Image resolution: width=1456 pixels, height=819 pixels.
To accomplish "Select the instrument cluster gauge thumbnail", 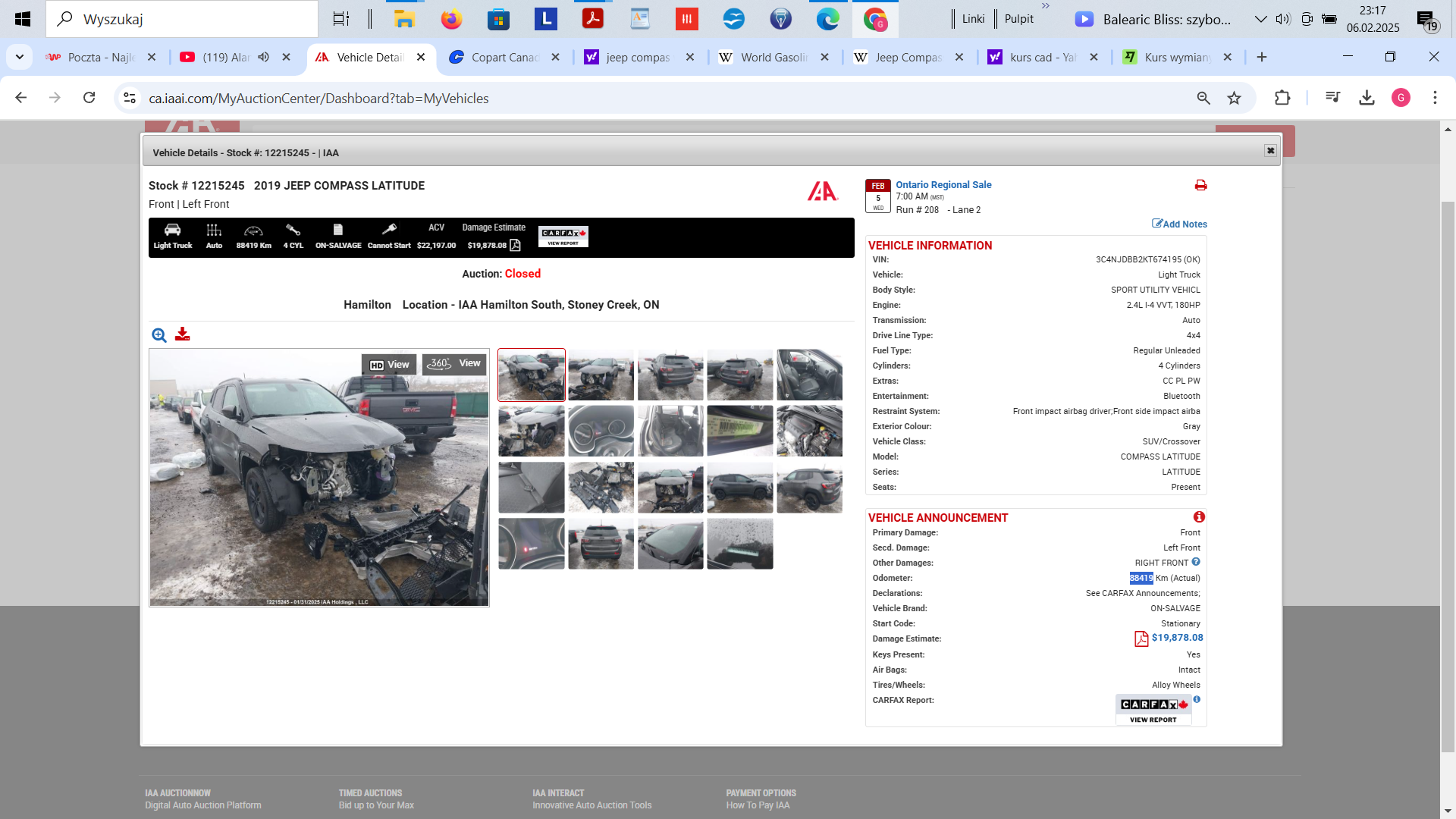I will 601,431.
